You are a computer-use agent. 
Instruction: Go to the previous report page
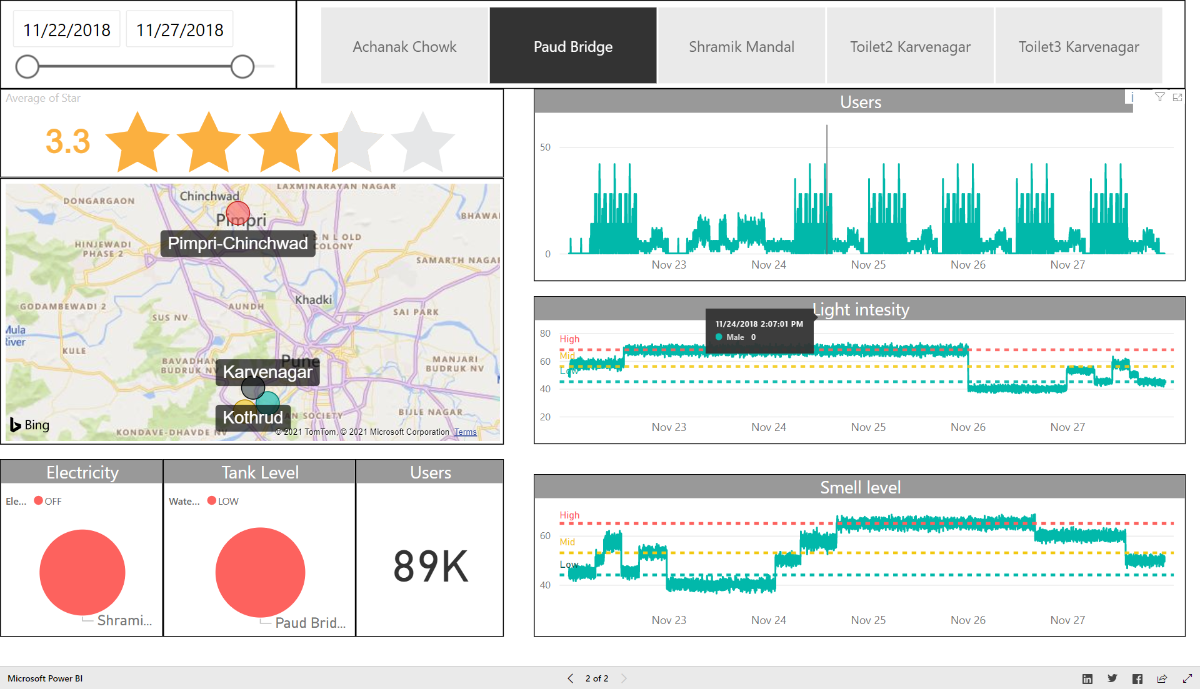[571, 679]
